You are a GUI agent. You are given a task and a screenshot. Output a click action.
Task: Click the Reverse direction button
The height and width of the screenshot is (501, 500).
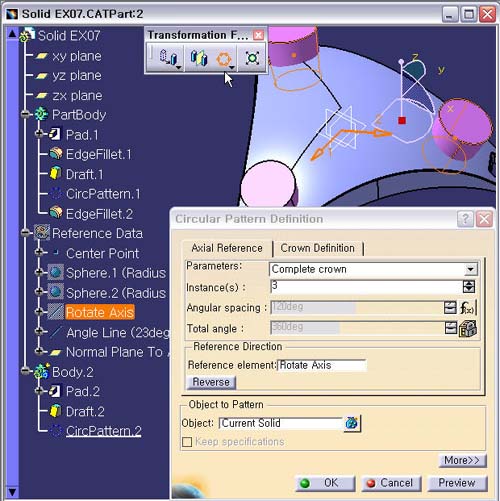point(211,382)
